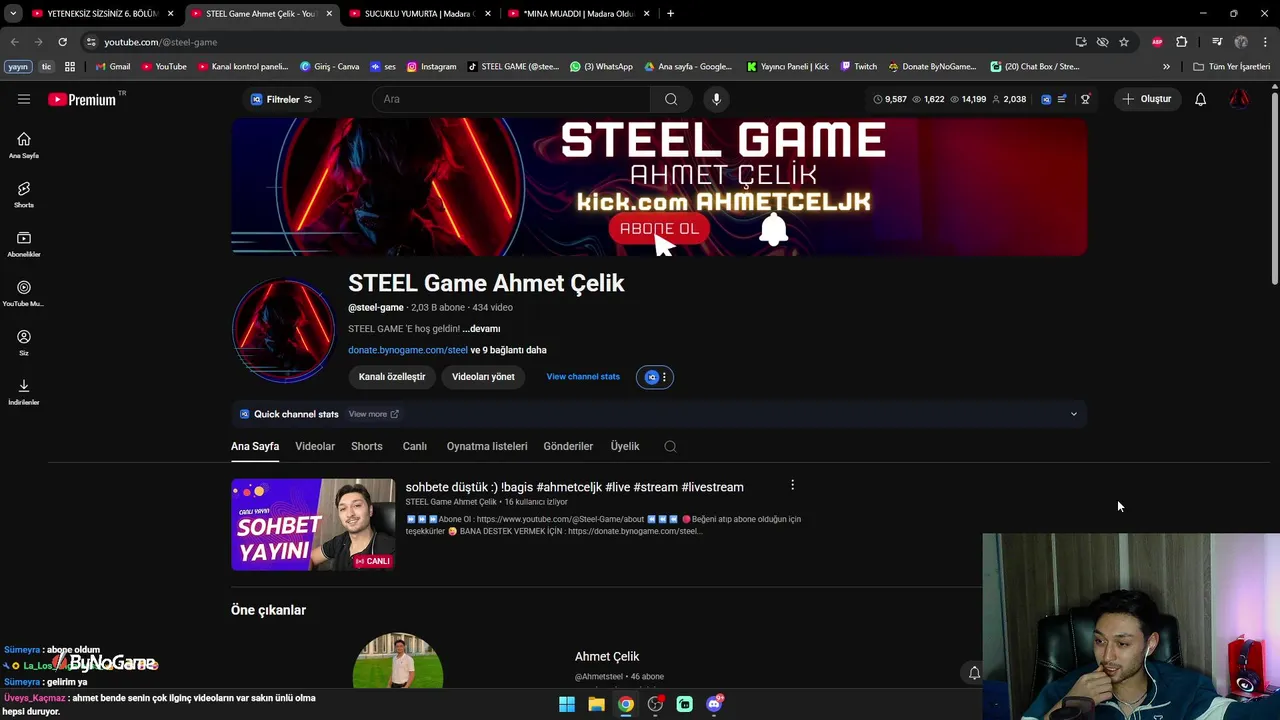Open the Chrome three-dot menu
1280x720 pixels.
(x=1266, y=42)
